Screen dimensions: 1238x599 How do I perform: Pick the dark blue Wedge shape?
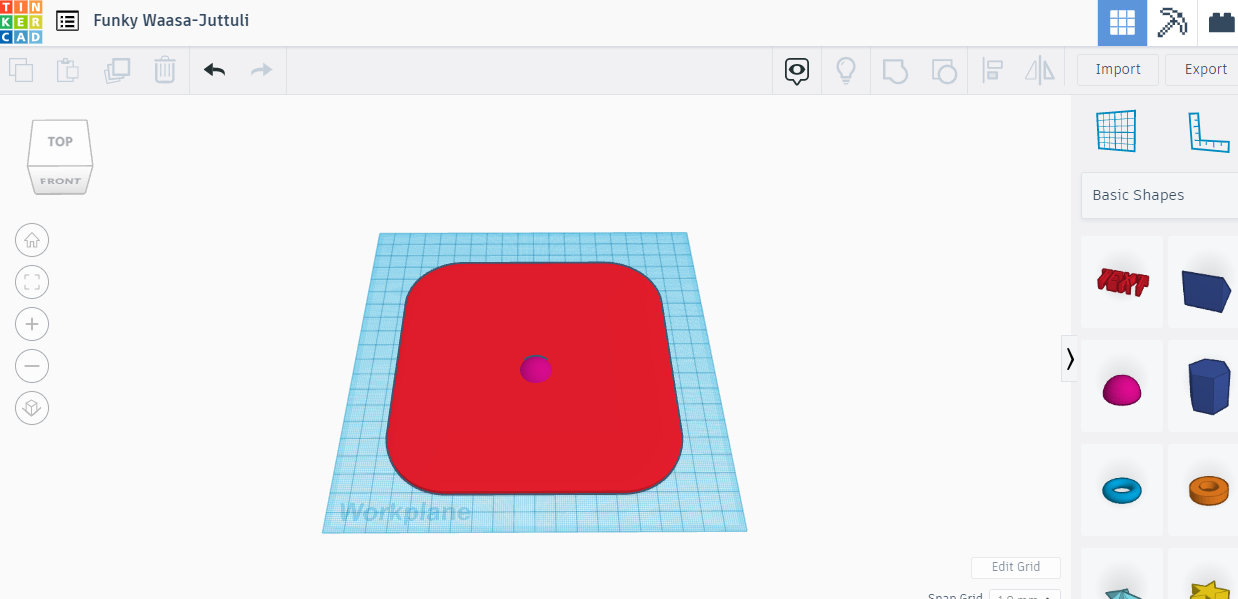(1204, 282)
